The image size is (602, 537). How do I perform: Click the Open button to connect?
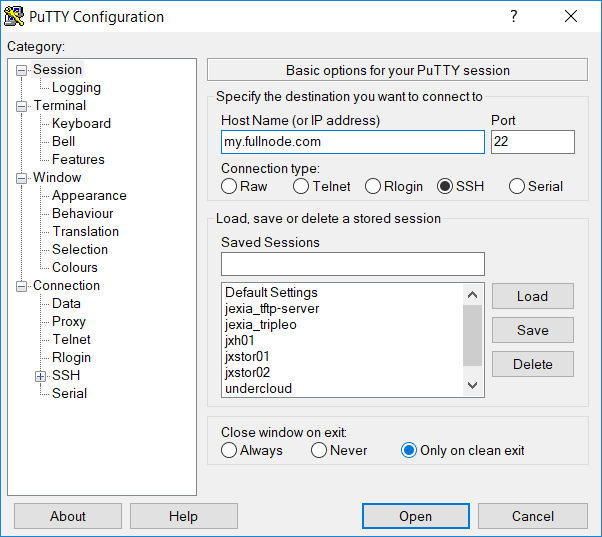click(x=416, y=516)
